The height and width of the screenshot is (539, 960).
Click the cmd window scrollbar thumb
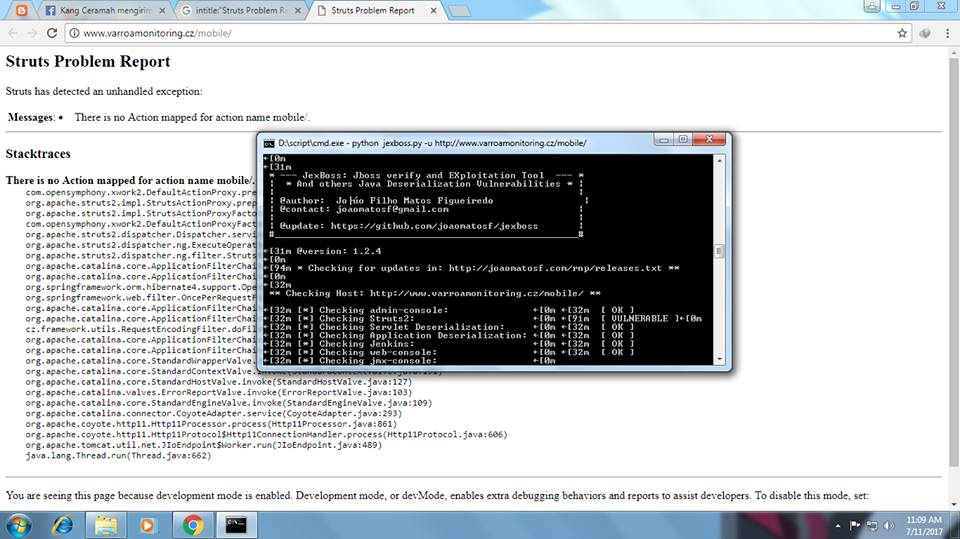[x=719, y=251]
